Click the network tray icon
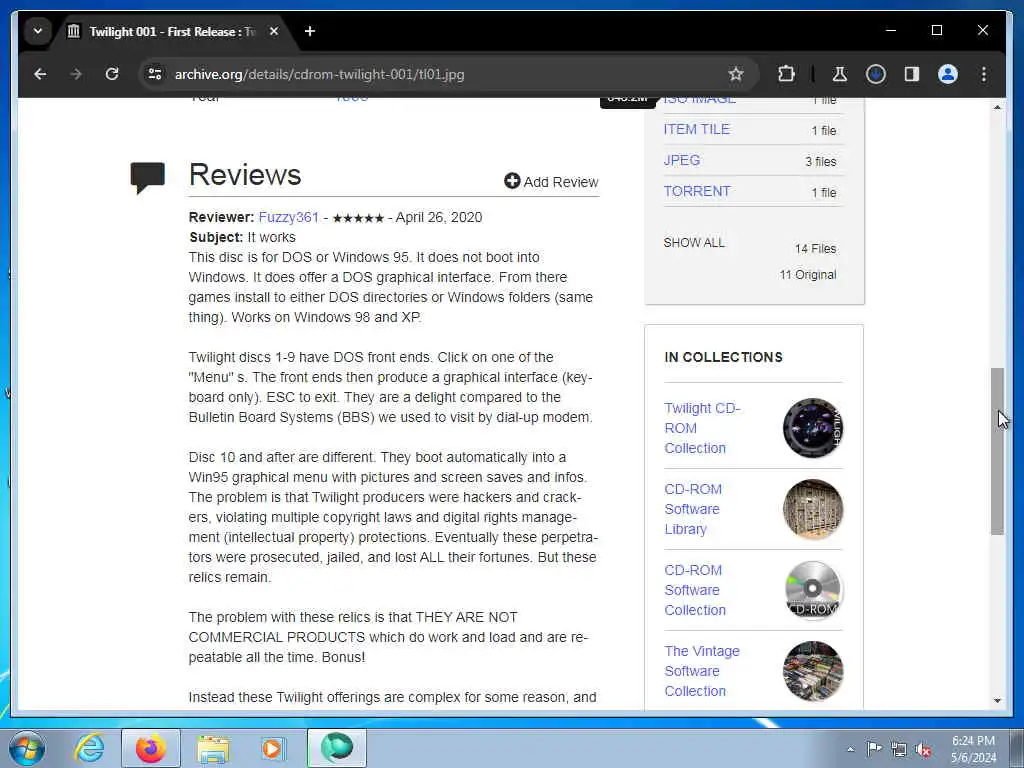The image size is (1024, 768). tap(899, 749)
